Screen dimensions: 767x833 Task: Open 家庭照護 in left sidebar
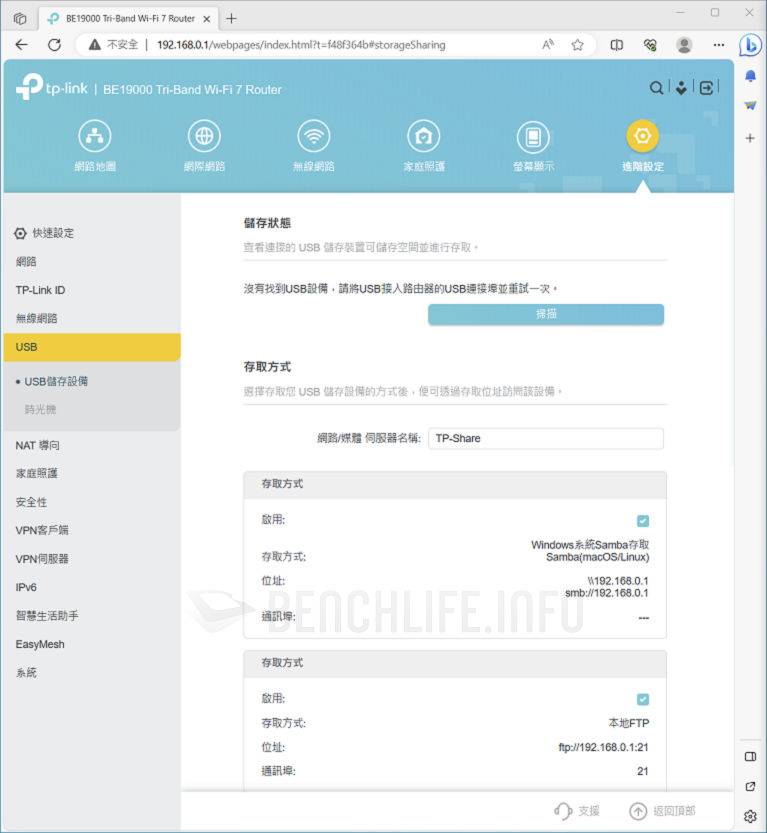point(36,473)
